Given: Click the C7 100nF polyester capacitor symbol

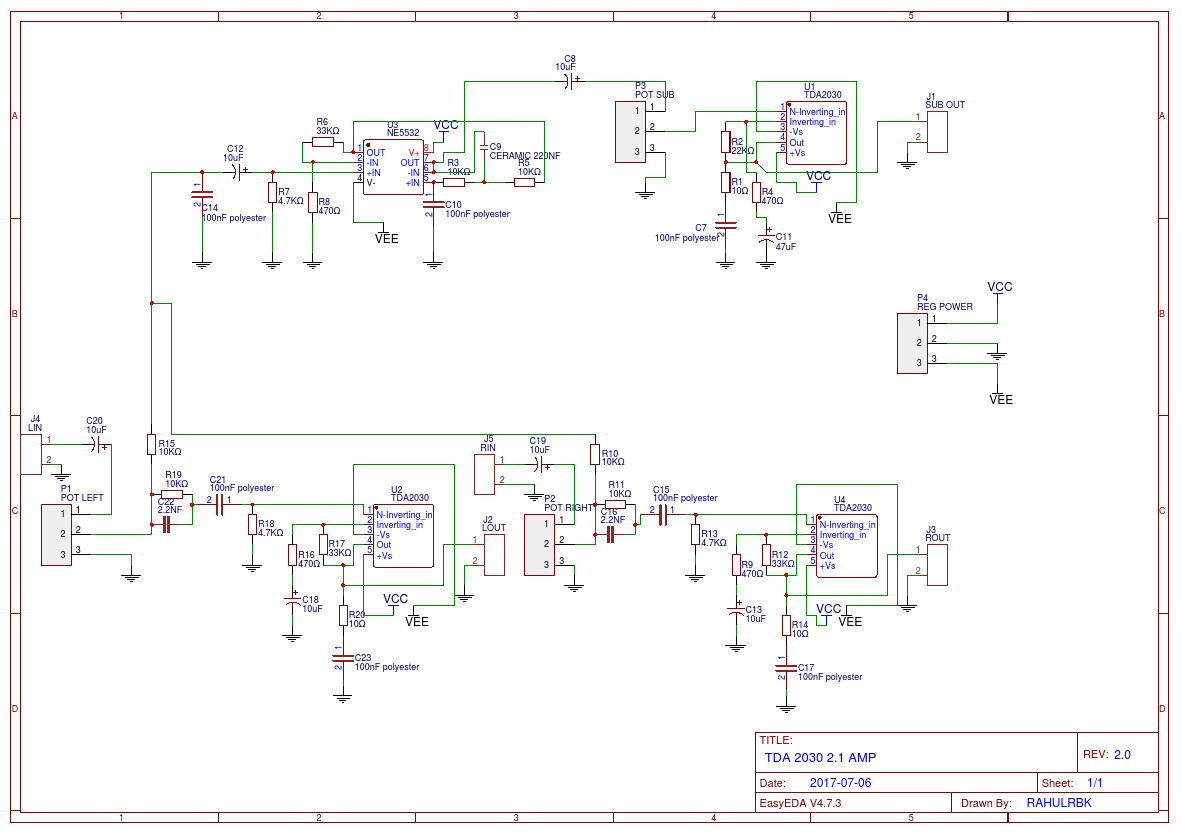Looking at the screenshot, I should (x=725, y=224).
